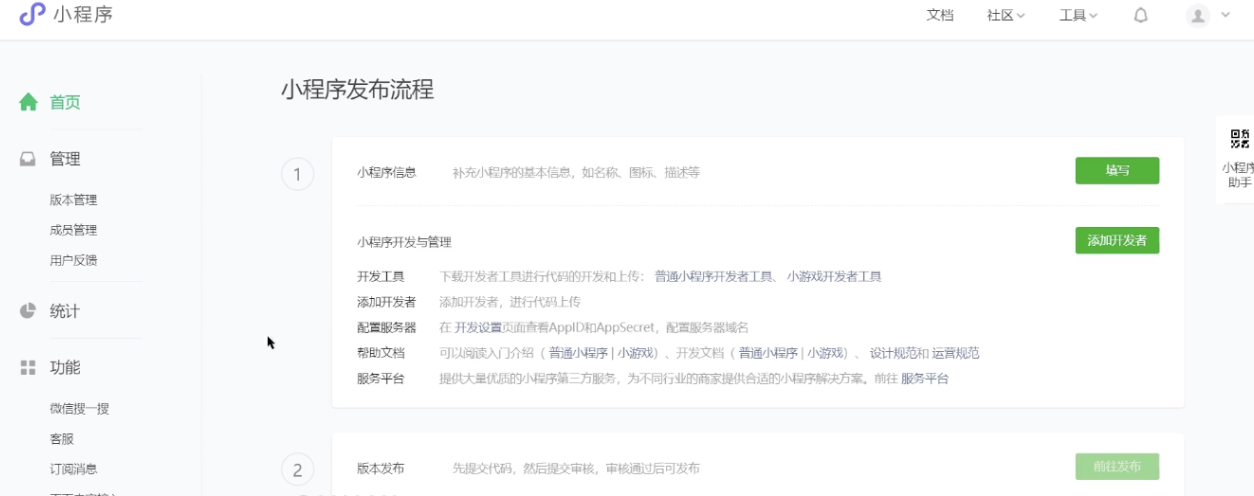Open the 设计规范 link
Viewport: 1254px width, 496px height.
pyautogui.click(x=892, y=352)
